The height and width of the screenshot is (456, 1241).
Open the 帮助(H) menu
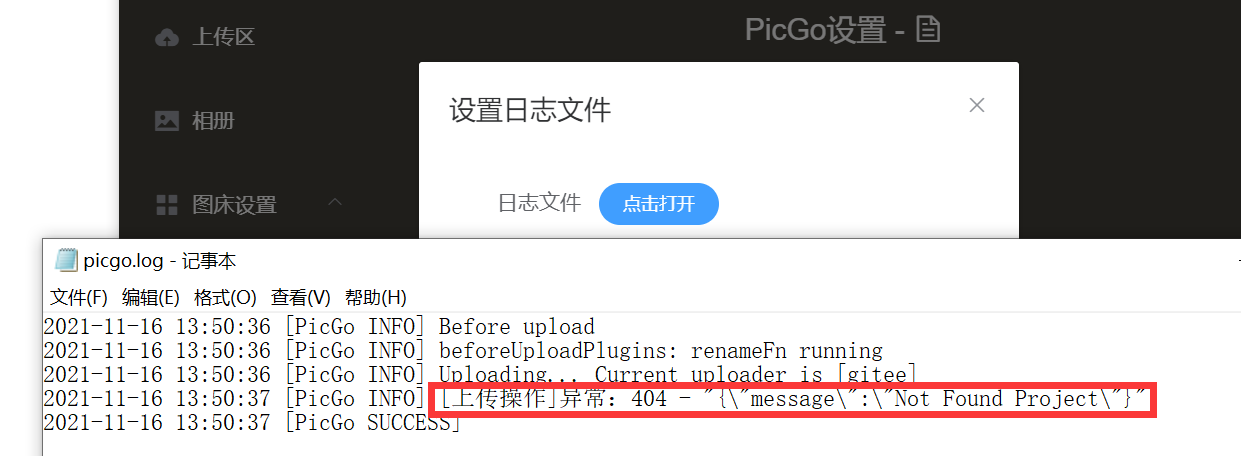376,297
